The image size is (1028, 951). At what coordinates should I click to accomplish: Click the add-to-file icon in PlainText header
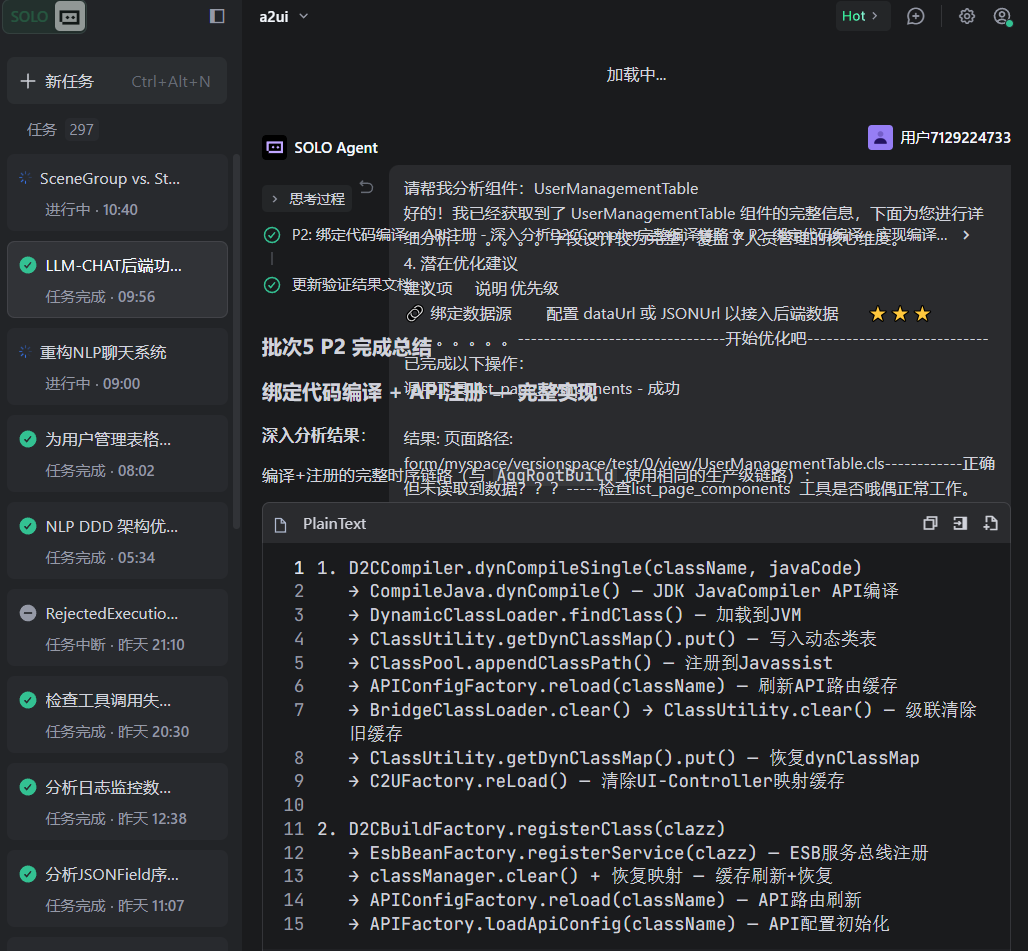pos(990,523)
